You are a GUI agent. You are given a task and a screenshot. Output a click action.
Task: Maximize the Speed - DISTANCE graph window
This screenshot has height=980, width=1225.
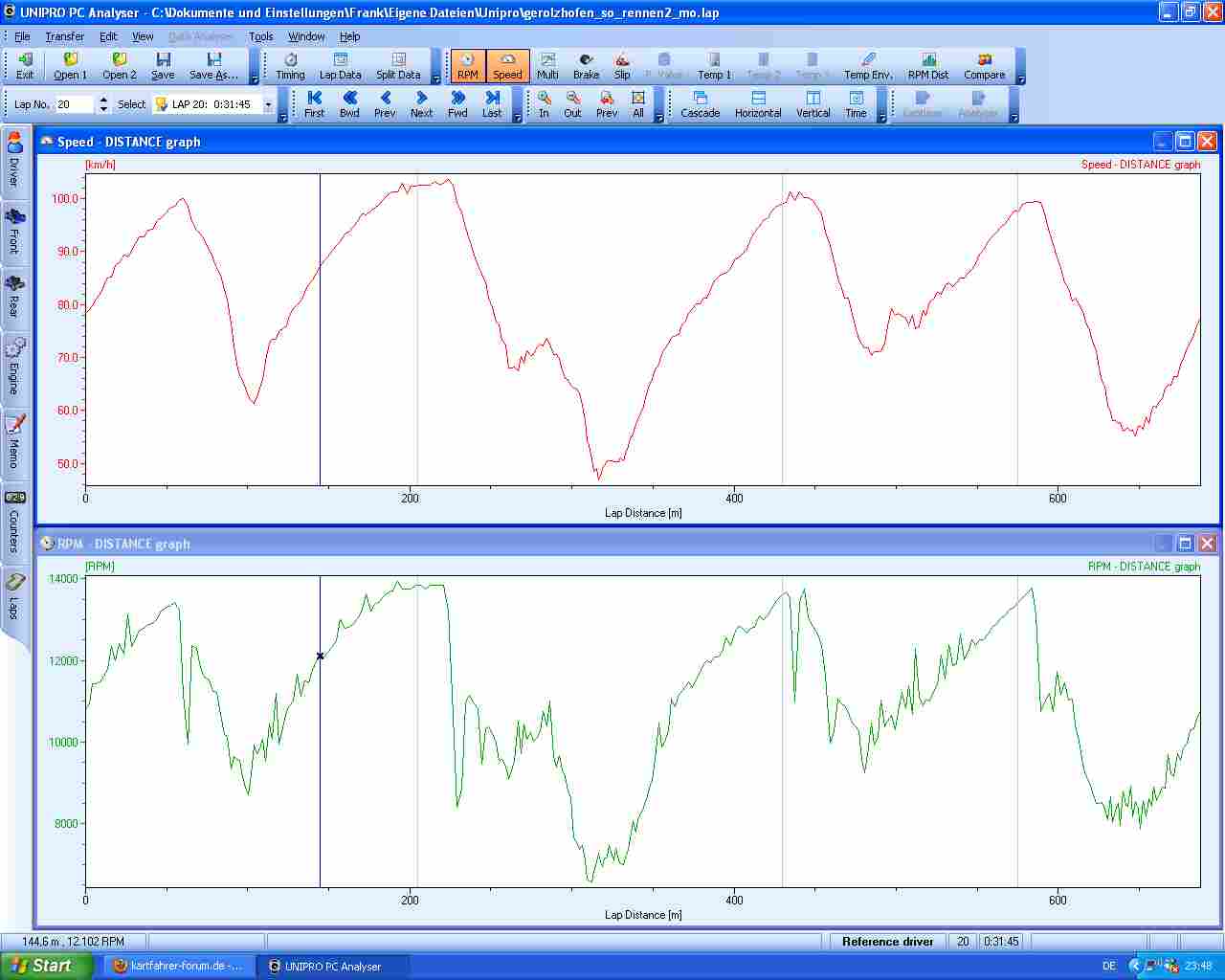pyautogui.click(x=1185, y=142)
